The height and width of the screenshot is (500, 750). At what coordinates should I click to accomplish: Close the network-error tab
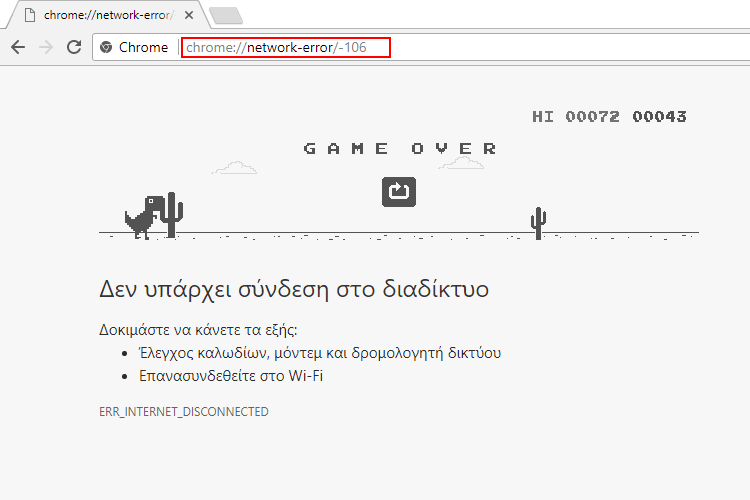189,15
